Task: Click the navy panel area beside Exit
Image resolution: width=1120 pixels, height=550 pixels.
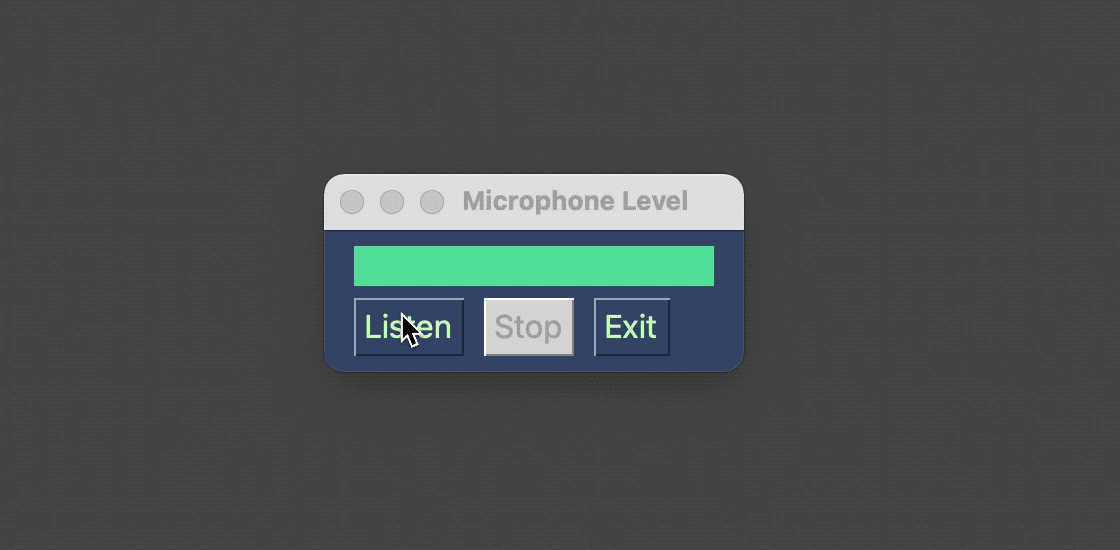Action: [x=706, y=327]
